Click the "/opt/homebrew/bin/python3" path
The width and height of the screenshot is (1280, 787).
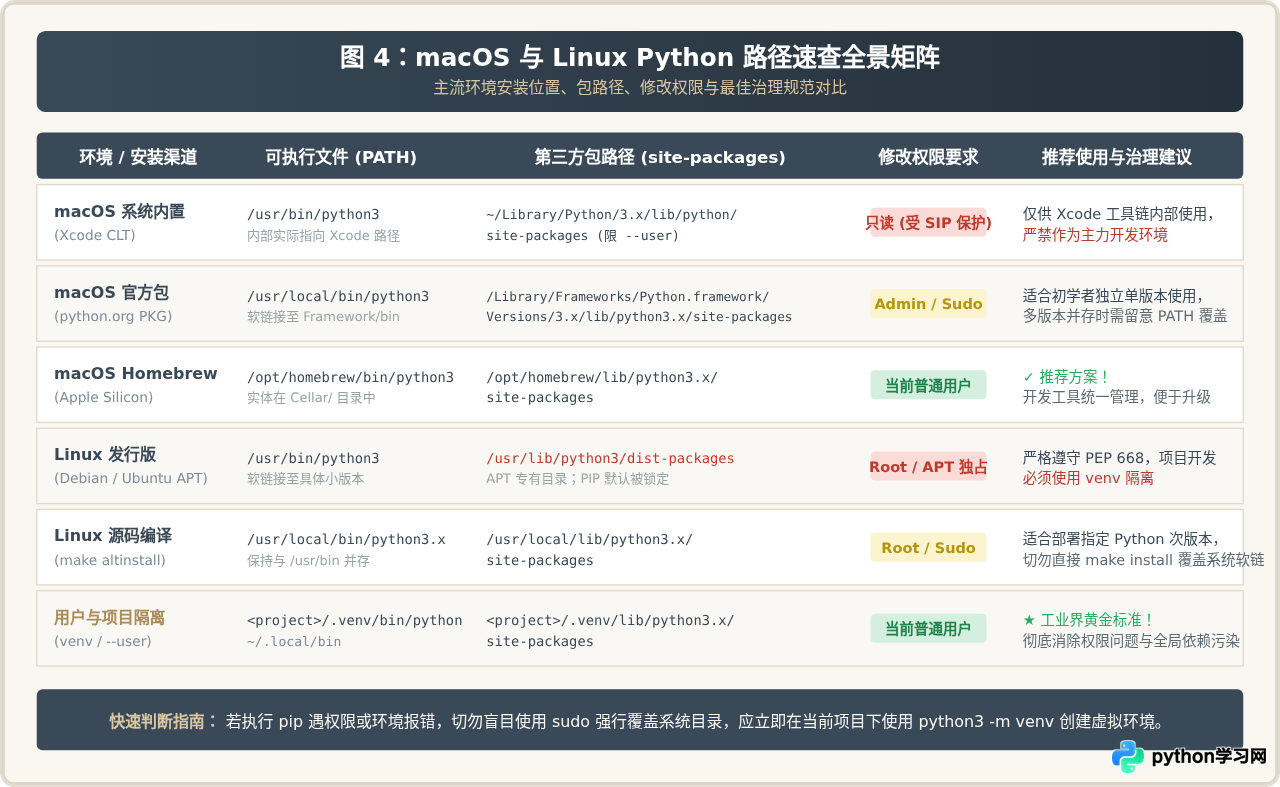point(350,377)
